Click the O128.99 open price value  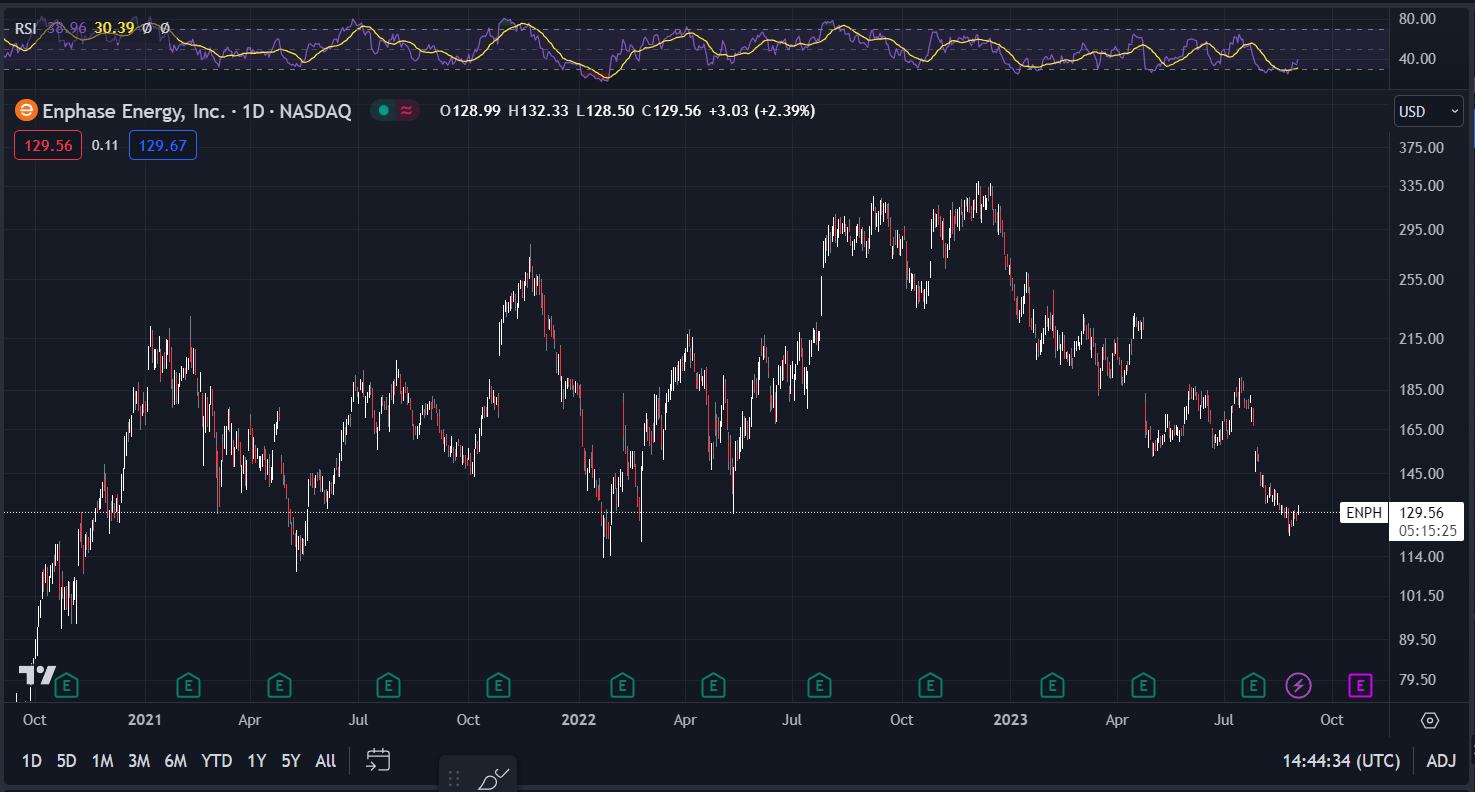tap(471, 111)
